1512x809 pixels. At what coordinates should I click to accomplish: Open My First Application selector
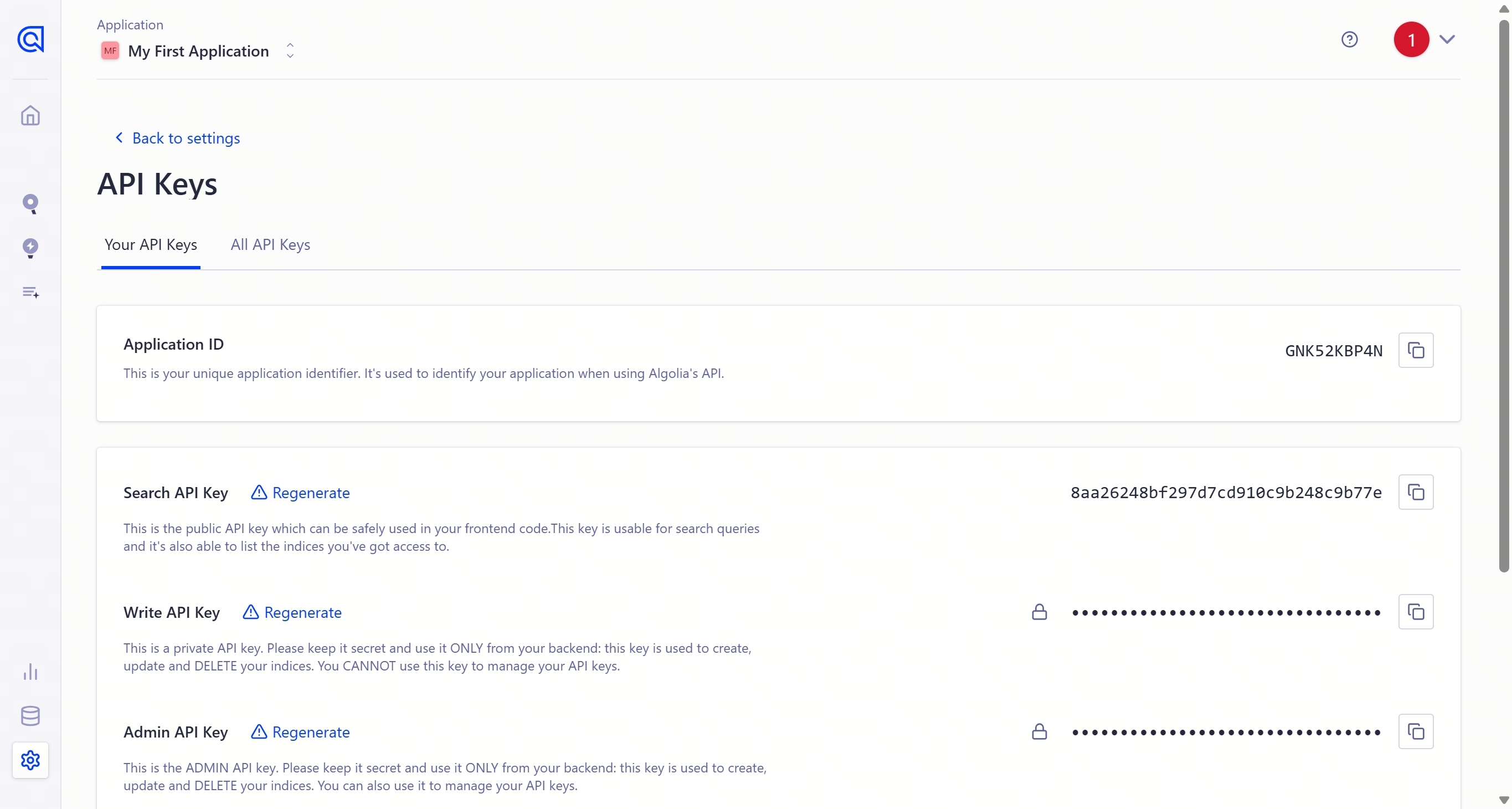tap(198, 51)
